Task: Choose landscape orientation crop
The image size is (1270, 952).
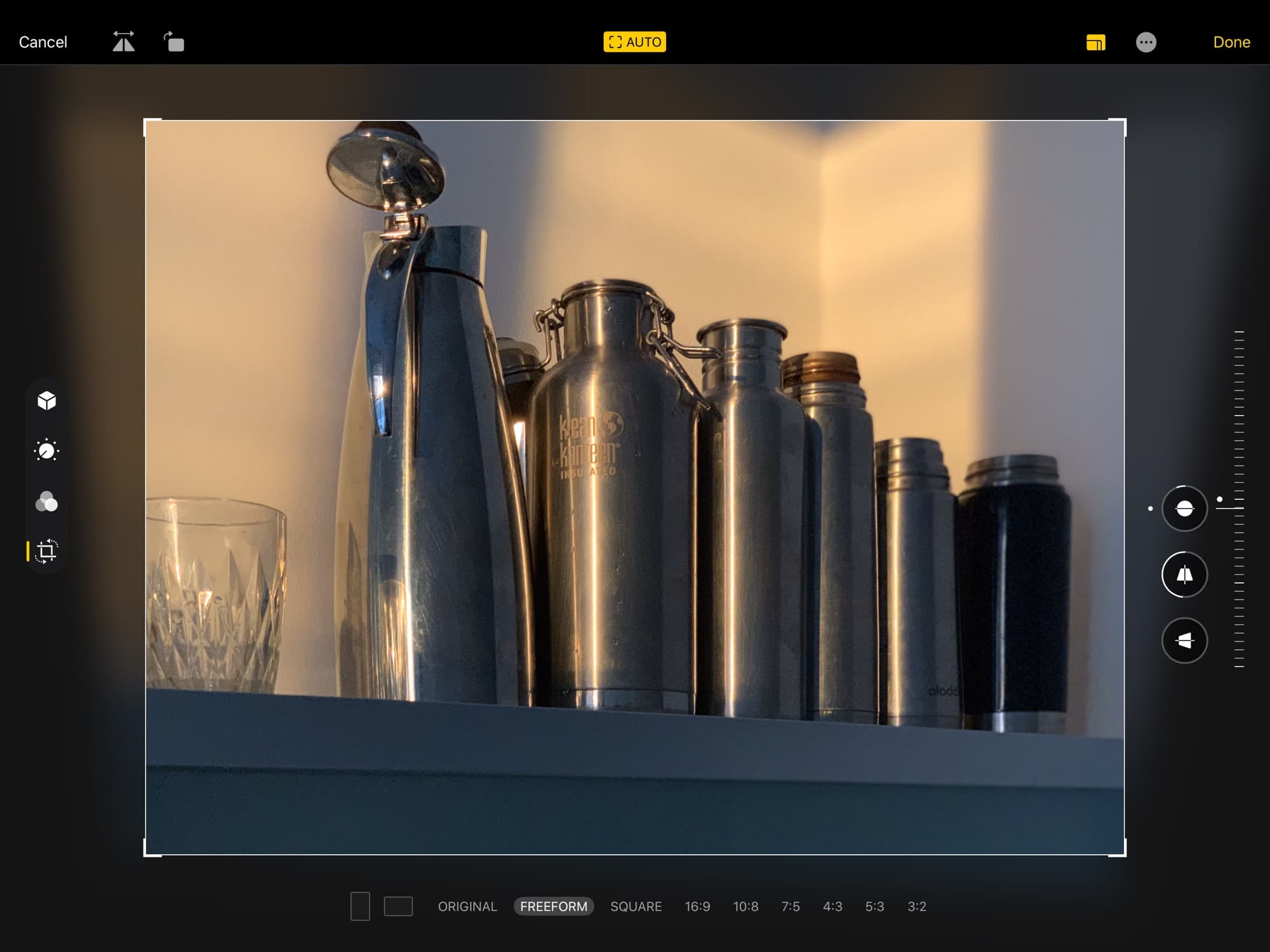Action: (x=398, y=906)
